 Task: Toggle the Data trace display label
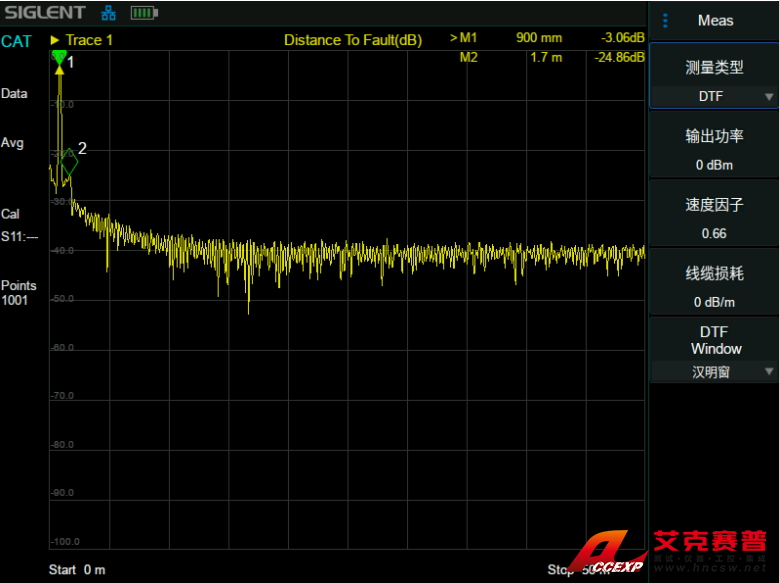[14, 93]
